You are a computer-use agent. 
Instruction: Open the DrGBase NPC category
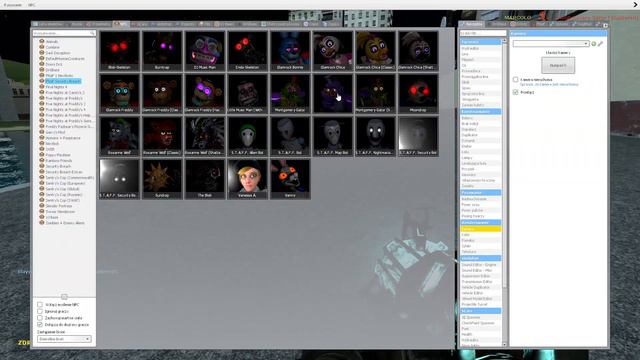point(53,70)
